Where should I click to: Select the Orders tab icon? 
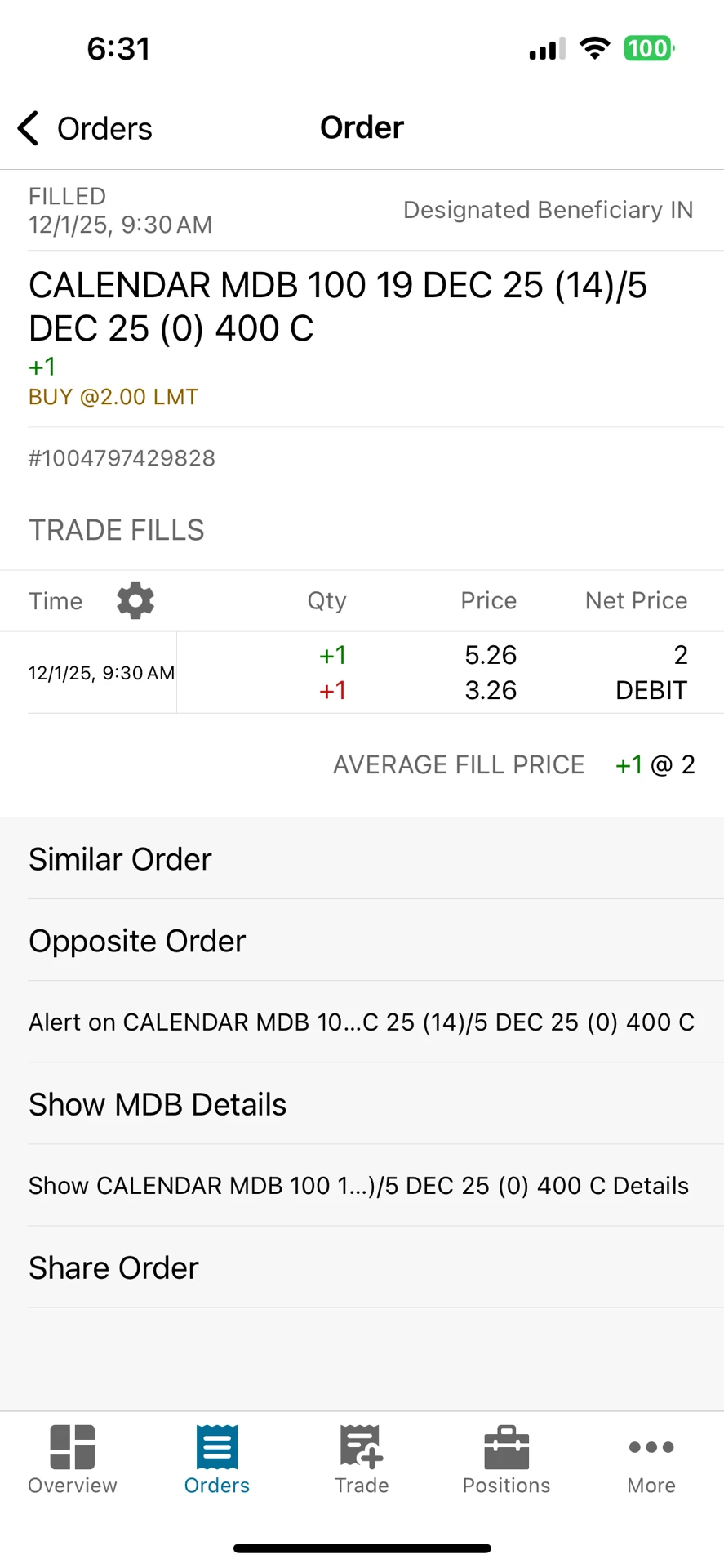[217, 1447]
